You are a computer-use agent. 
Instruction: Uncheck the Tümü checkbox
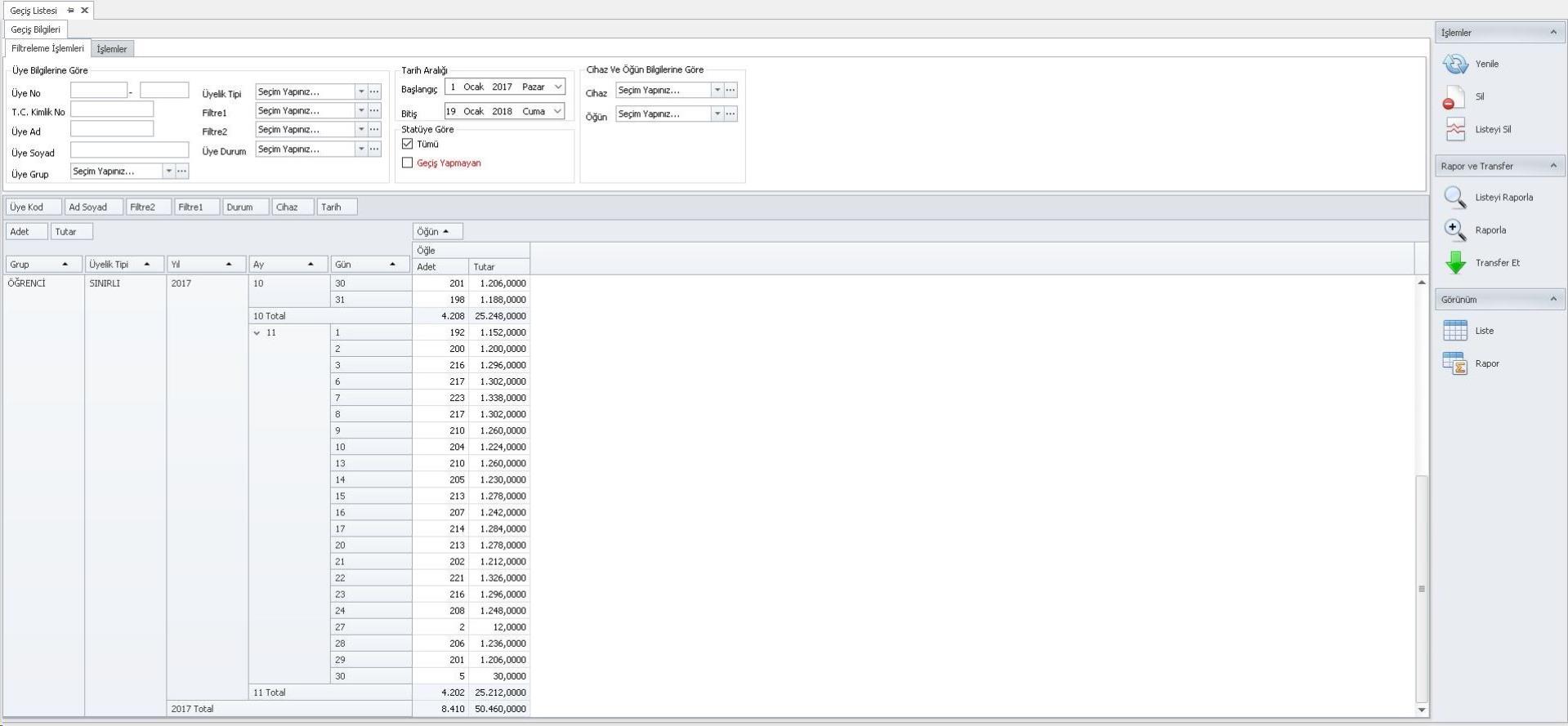coord(407,144)
